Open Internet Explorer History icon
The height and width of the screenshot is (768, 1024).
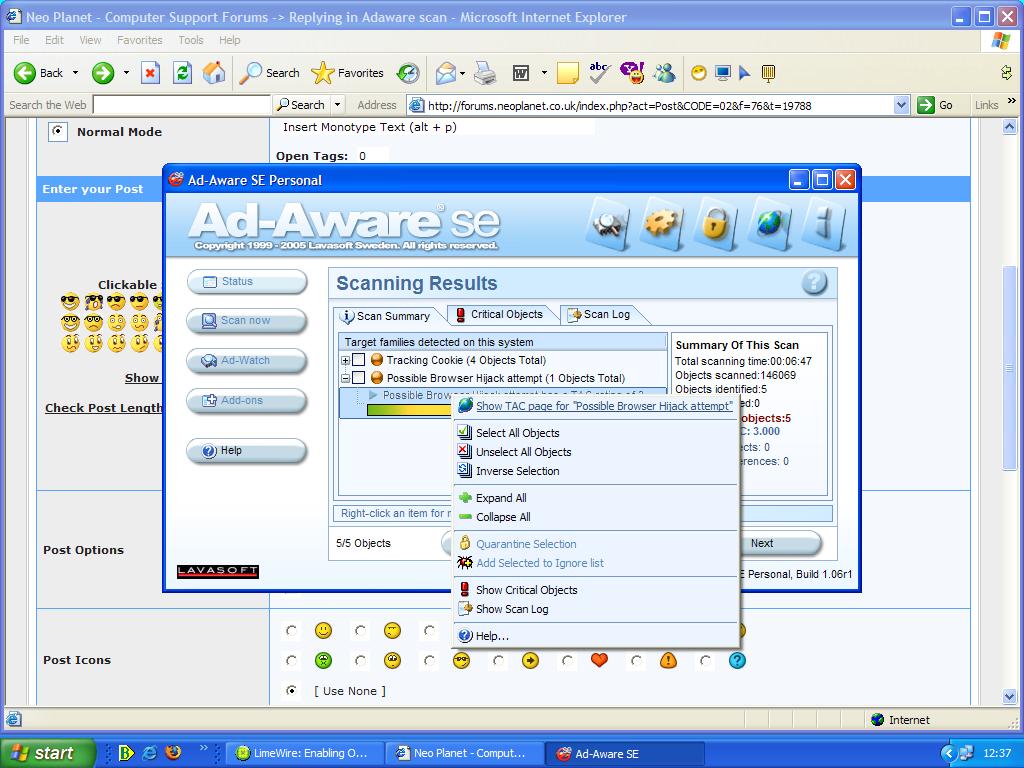(x=408, y=72)
